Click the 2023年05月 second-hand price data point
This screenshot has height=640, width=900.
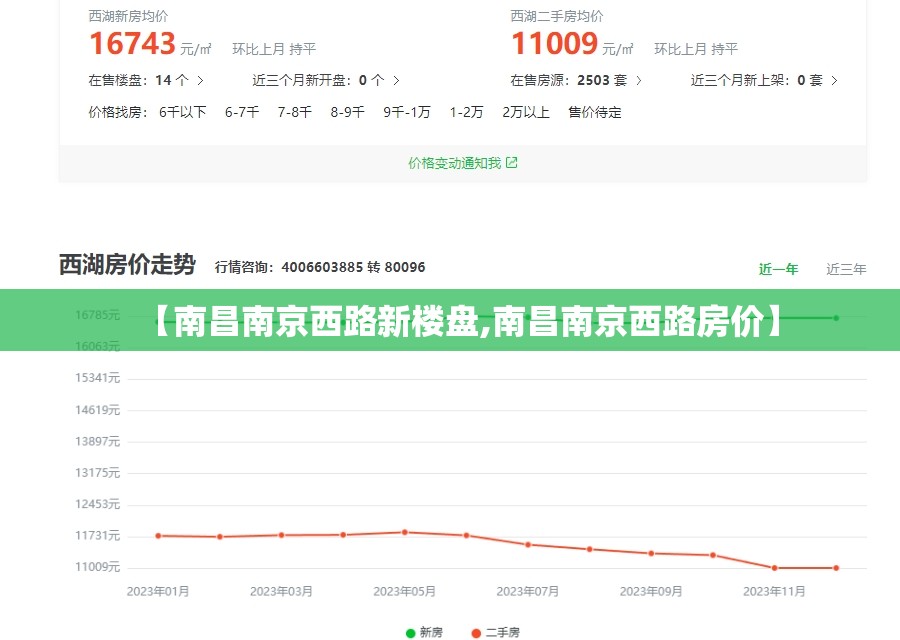tap(405, 532)
